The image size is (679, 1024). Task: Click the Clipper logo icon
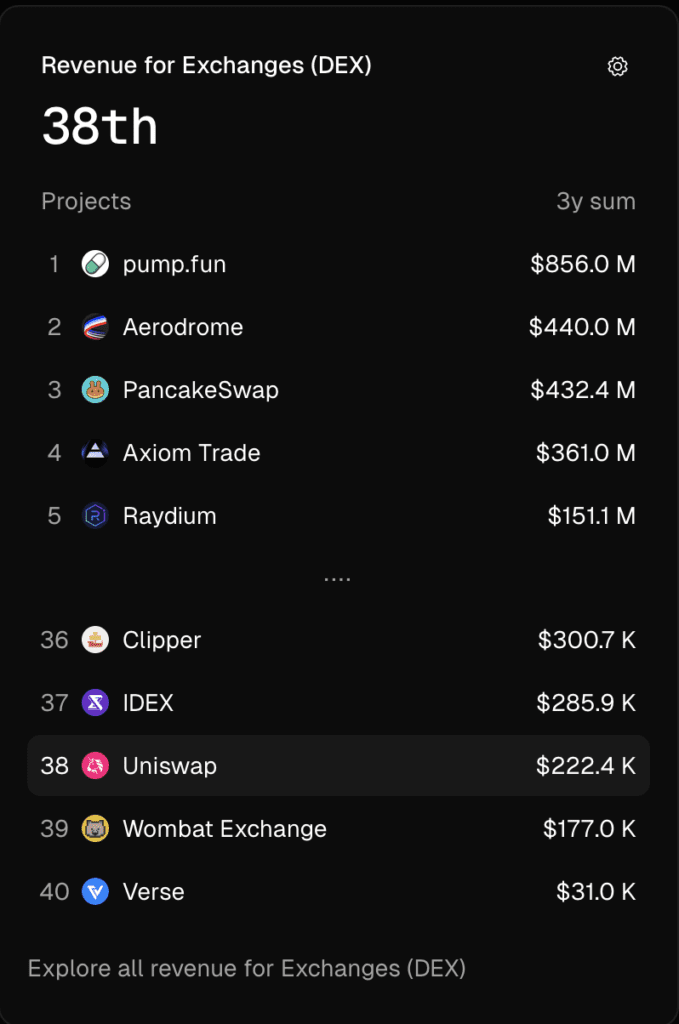coord(95,640)
